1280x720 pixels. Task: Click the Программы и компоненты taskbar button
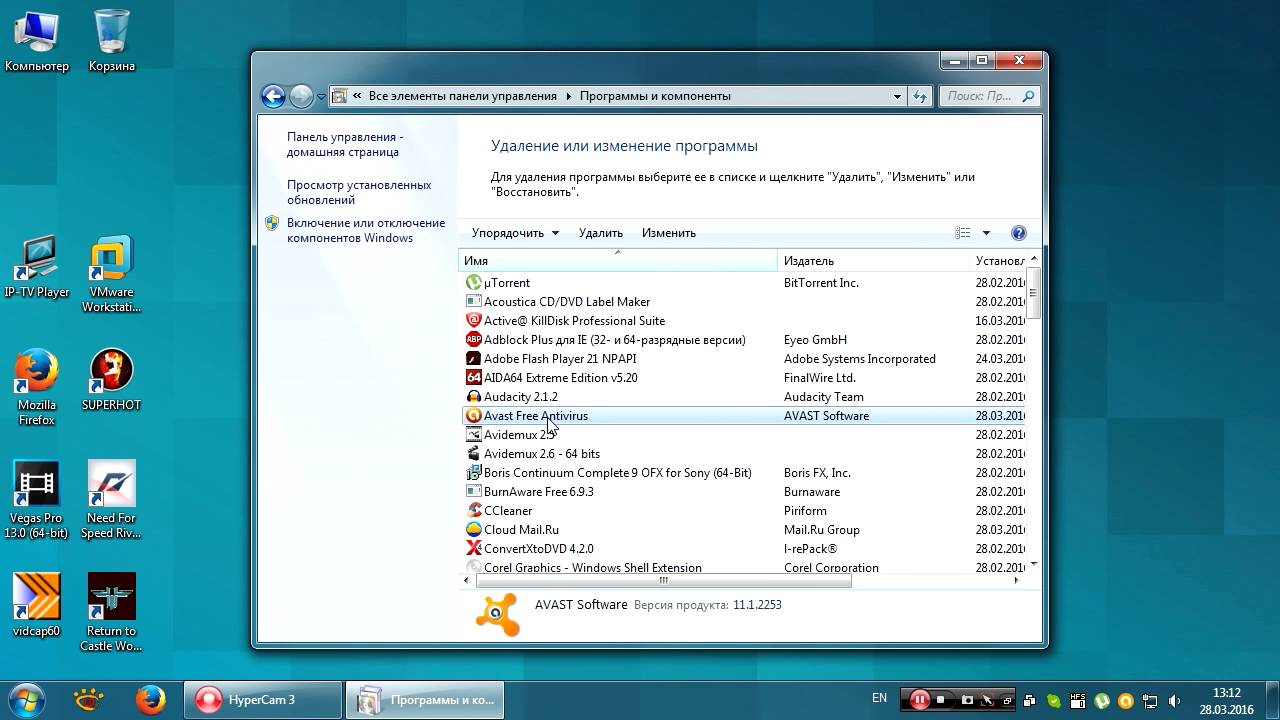[x=427, y=700]
